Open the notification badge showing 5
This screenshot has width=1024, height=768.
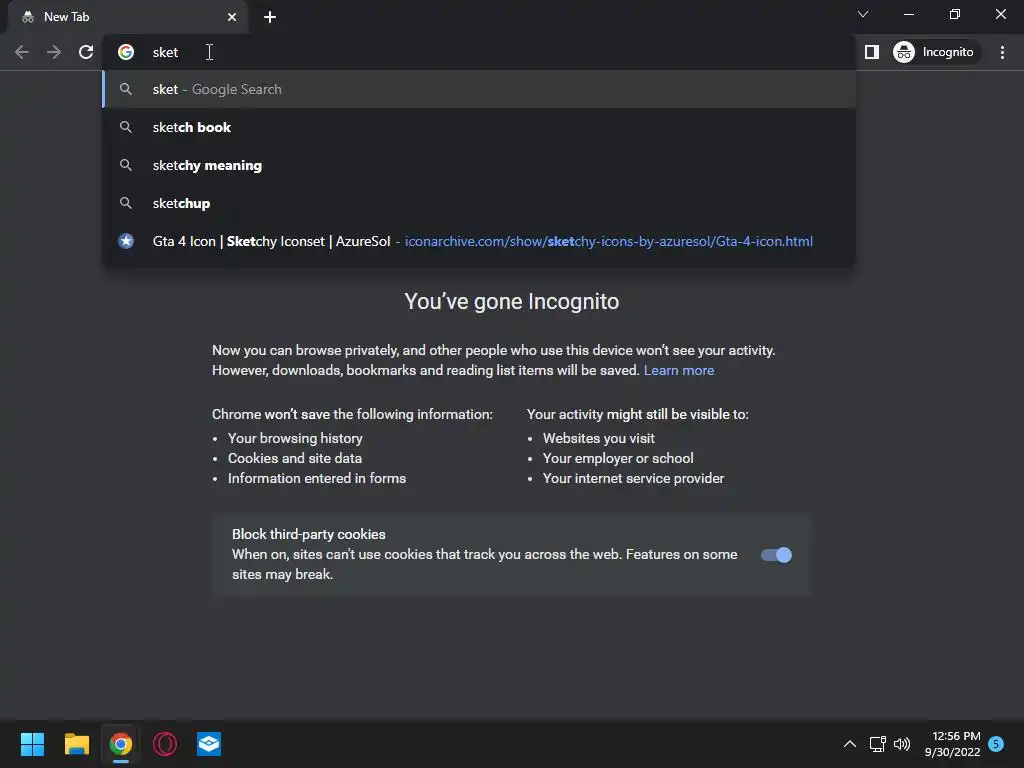pyautogui.click(x=996, y=744)
